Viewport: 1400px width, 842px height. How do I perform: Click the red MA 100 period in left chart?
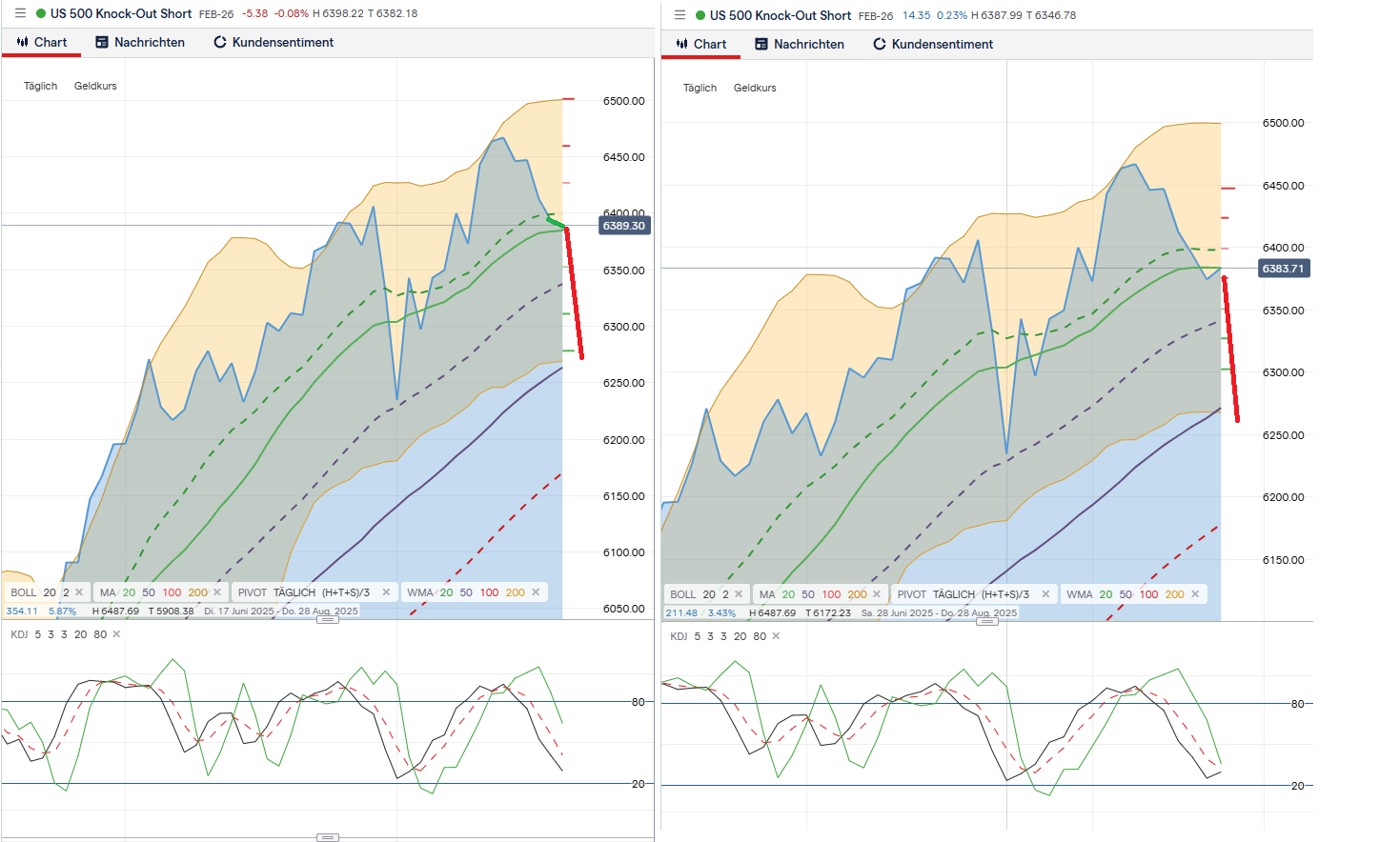point(172,592)
